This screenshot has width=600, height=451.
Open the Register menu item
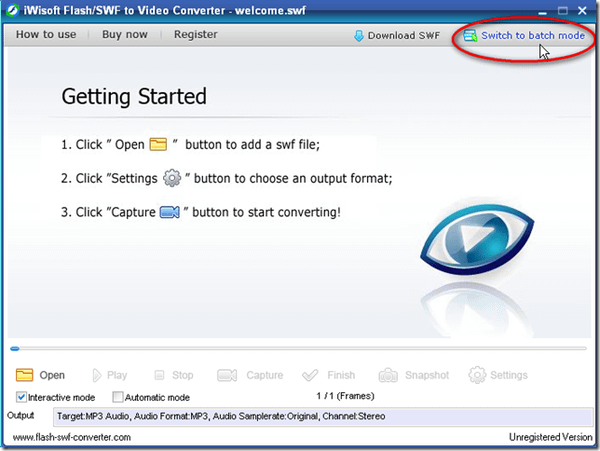coord(196,34)
